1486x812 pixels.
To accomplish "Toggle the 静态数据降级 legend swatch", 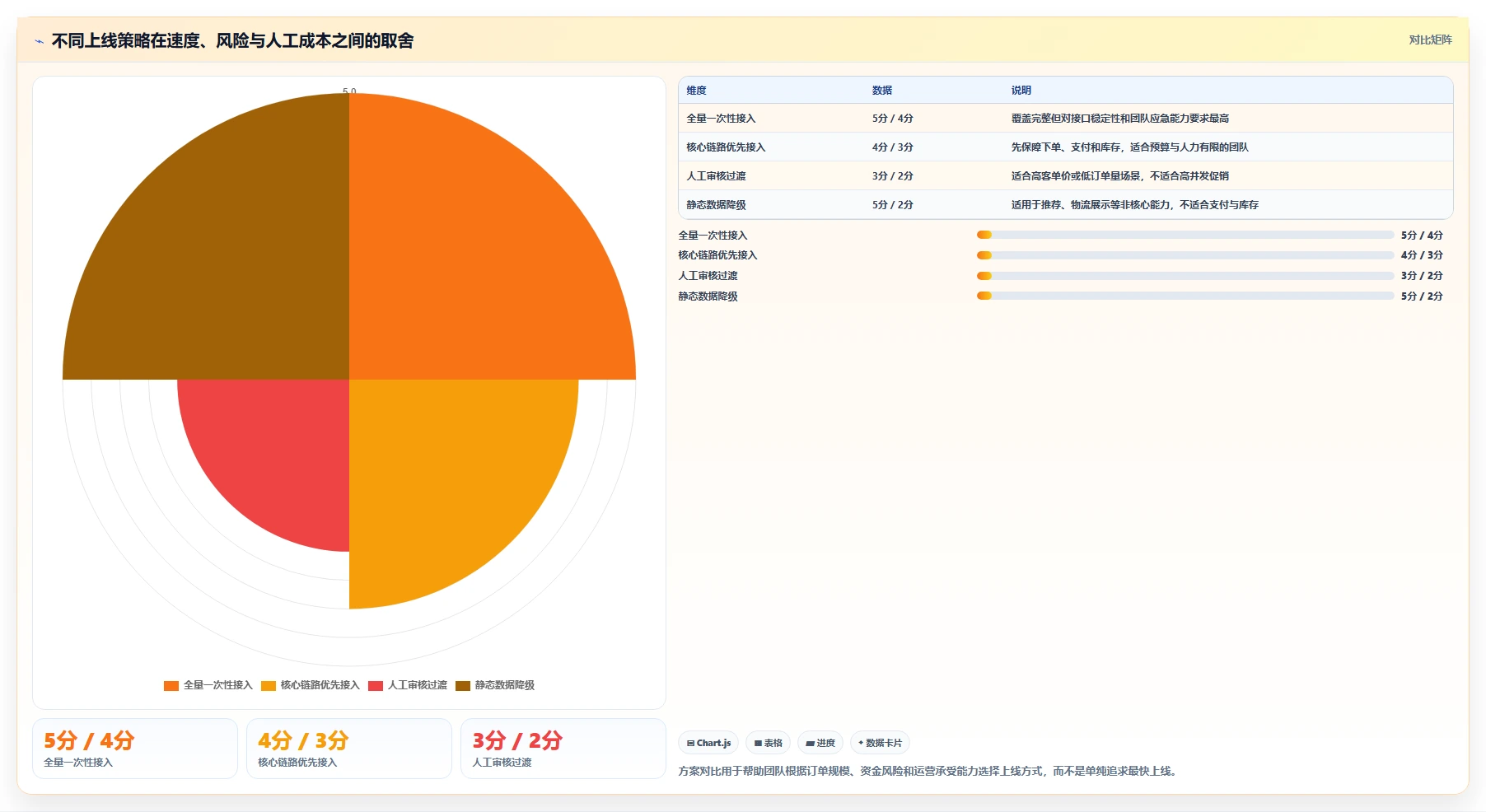I will pyautogui.click(x=463, y=685).
